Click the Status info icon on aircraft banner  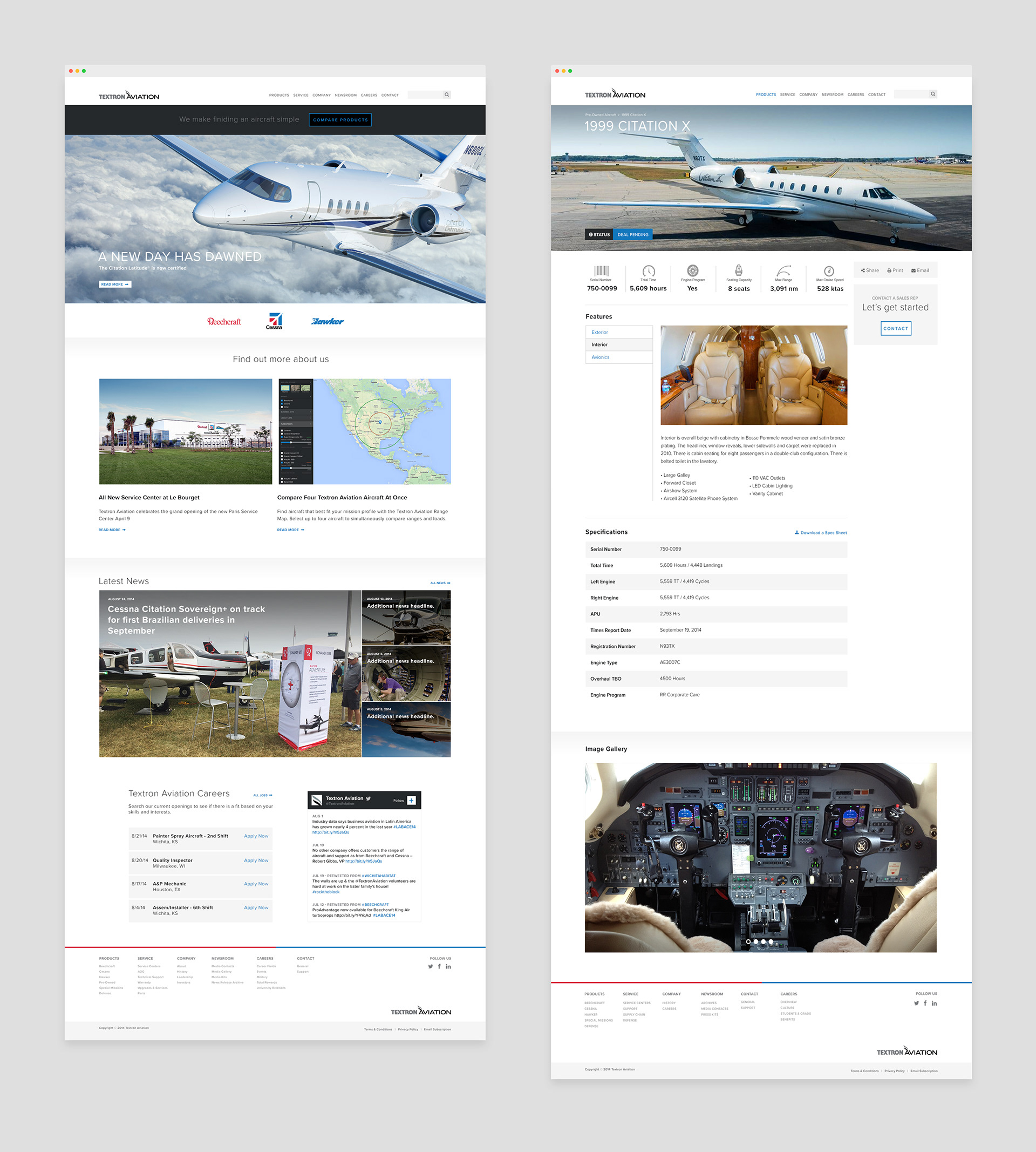pyautogui.click(x=591, y=235)
